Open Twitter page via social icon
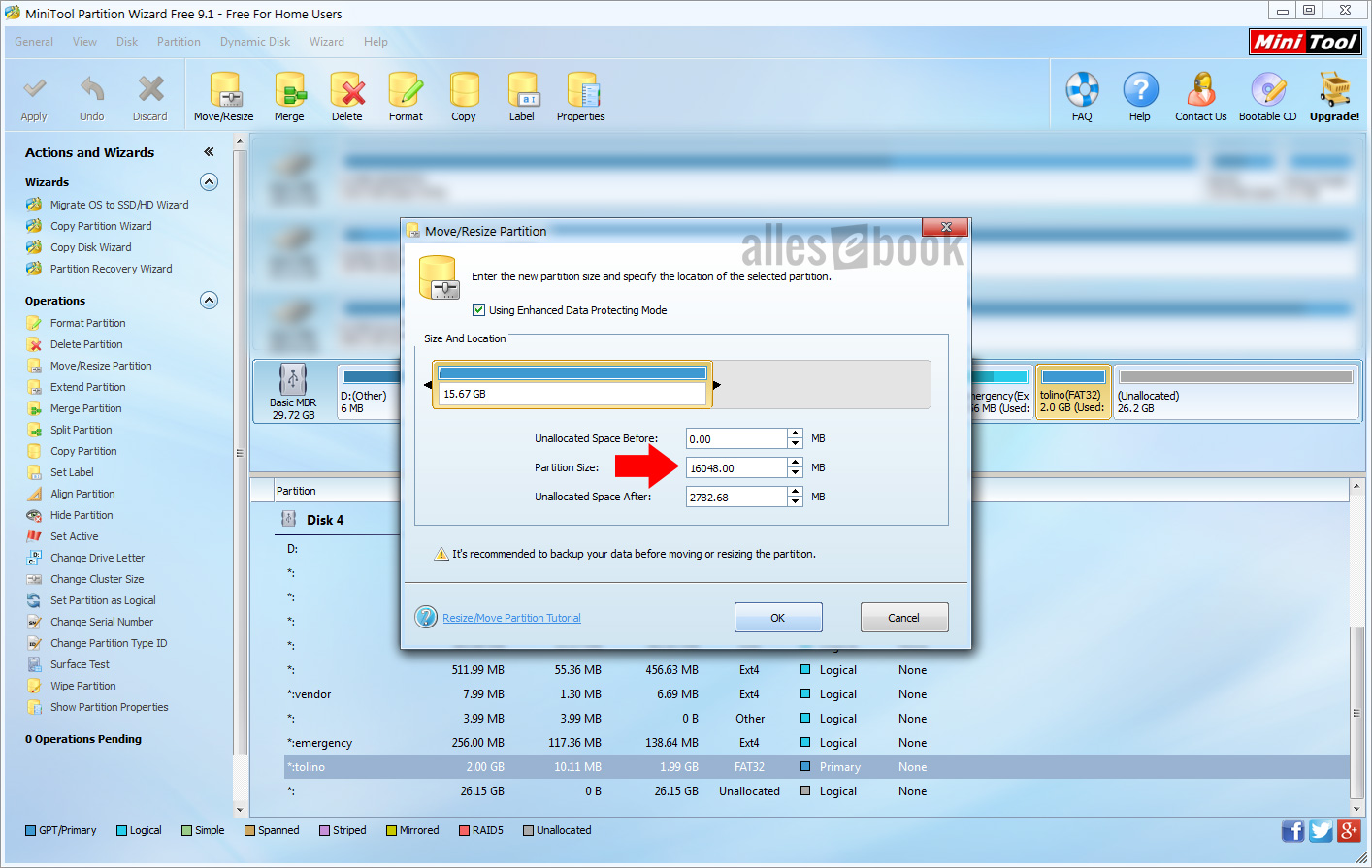The width and height of the screenshot is (1372, 868). click(1321, 830)
